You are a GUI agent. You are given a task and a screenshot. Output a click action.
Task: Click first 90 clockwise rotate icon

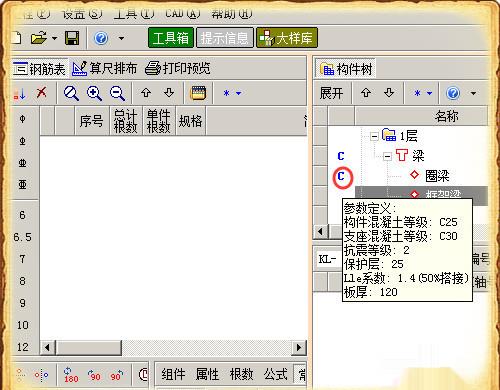94,376
